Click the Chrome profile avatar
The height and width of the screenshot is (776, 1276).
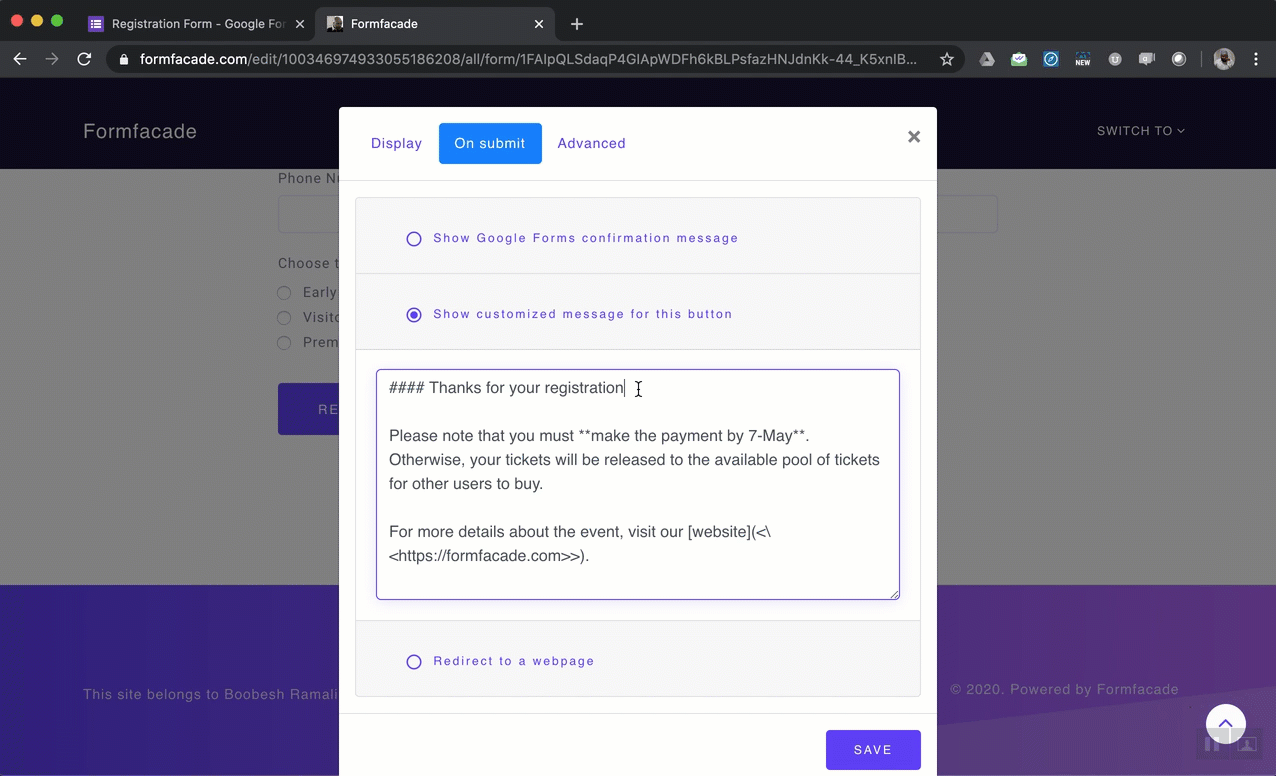click(x=1223, y=59)
